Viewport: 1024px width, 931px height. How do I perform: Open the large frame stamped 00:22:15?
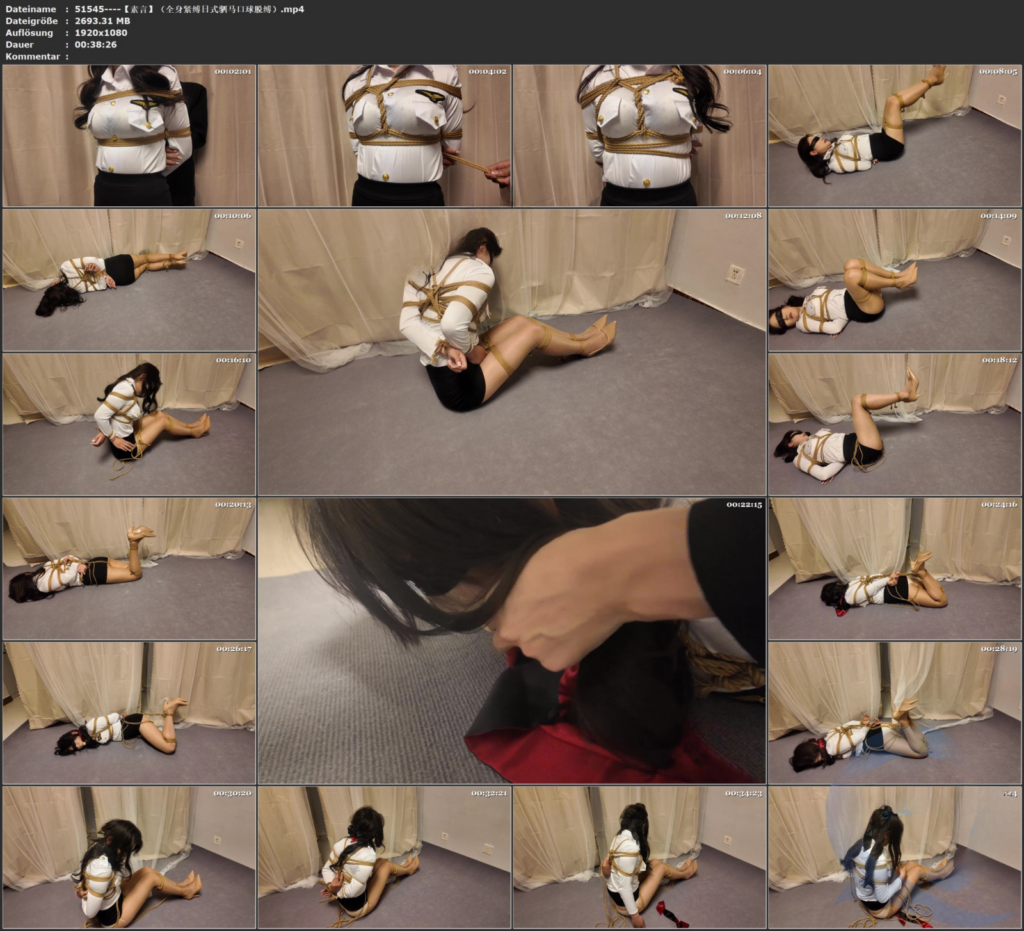[512, 640]
